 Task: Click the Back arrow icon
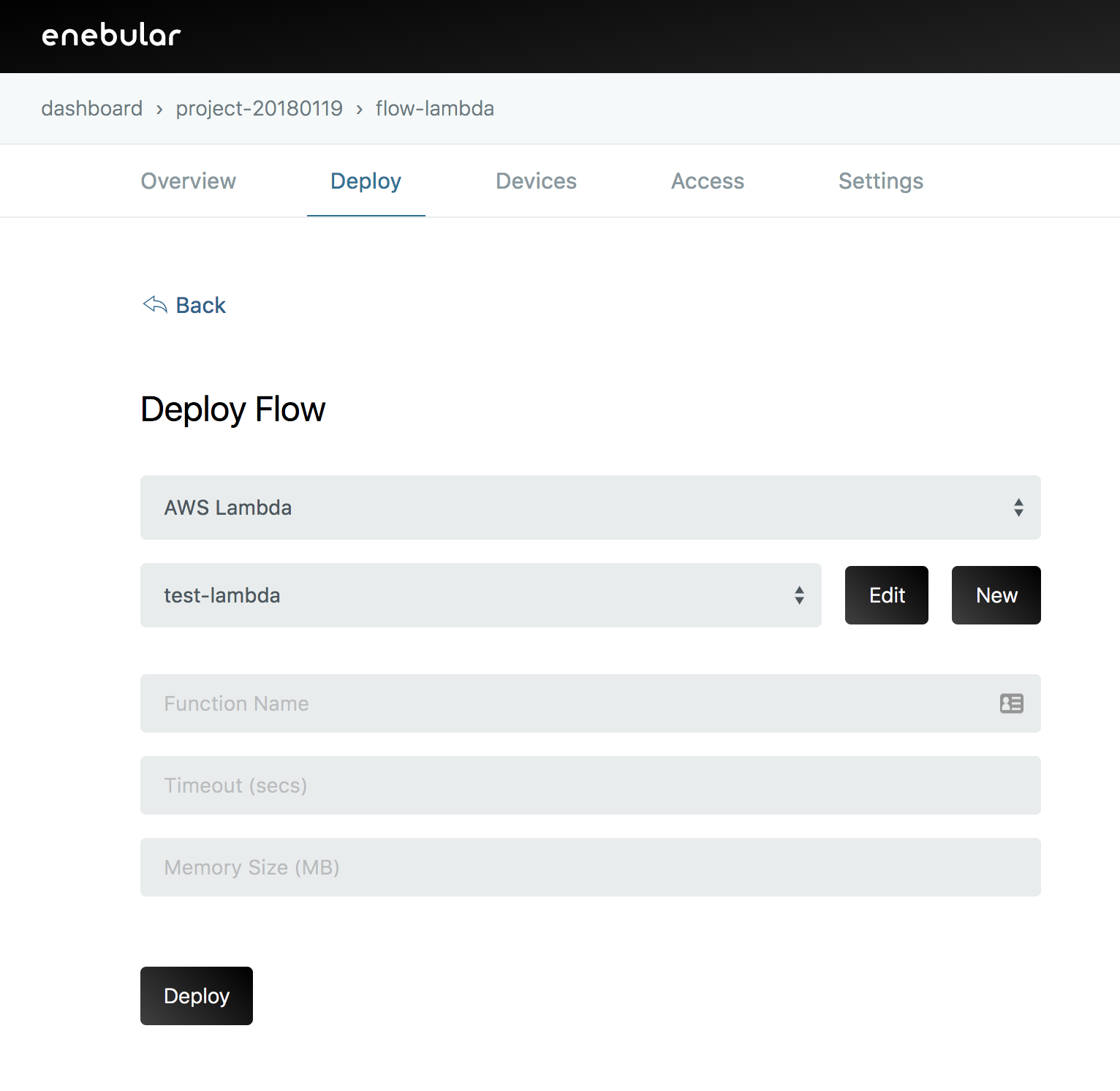coord(155,304)
